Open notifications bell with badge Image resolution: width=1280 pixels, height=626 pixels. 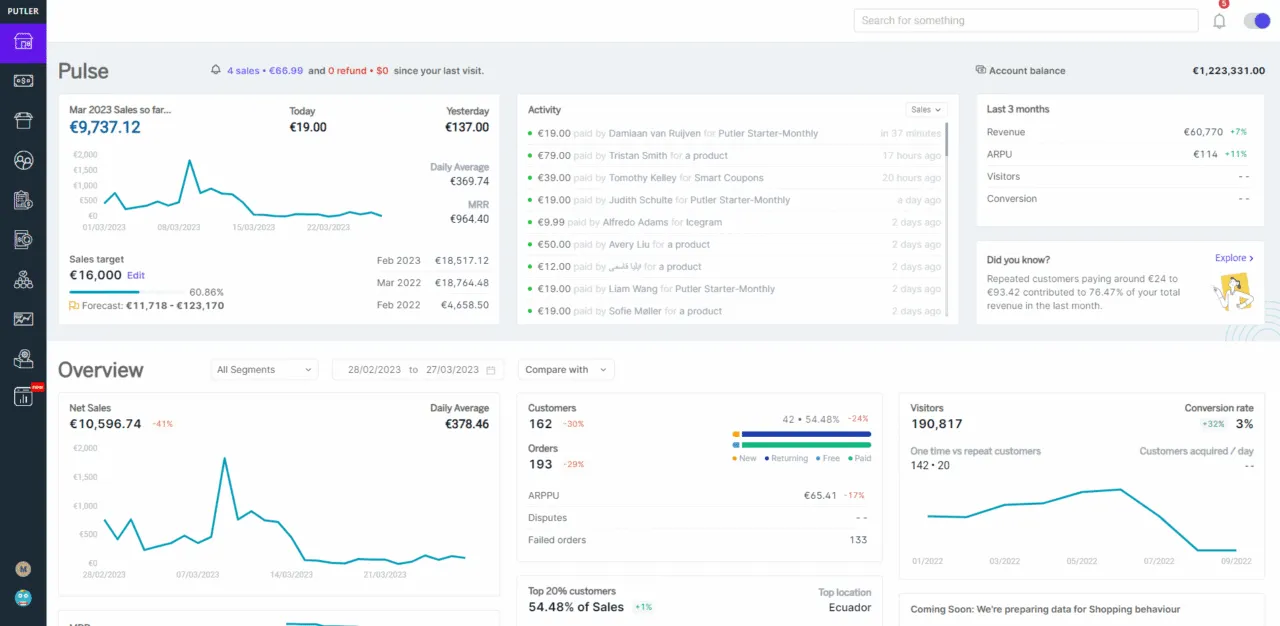pyautogui.click(x=1219, y=20)
